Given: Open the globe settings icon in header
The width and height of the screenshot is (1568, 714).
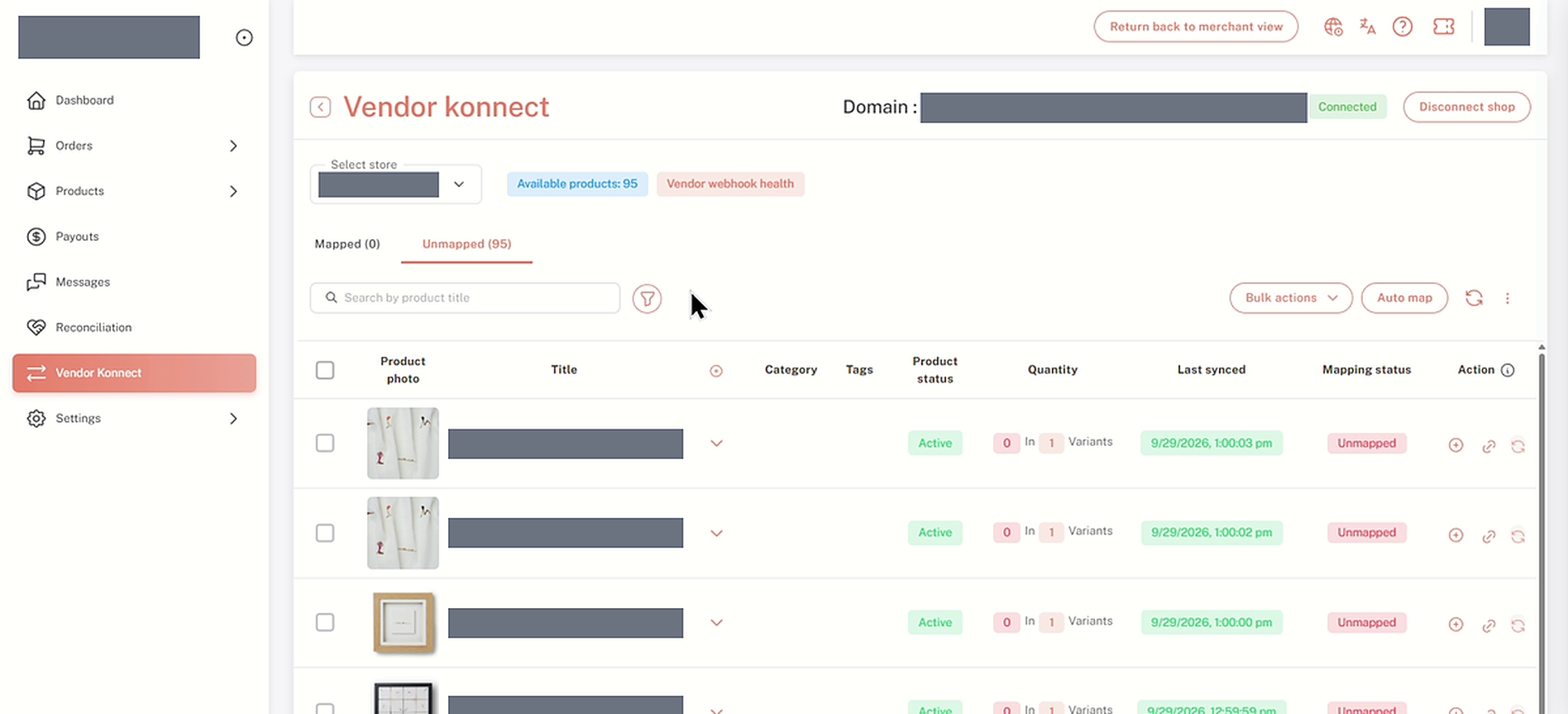Looking at the screenshot, I should pos(1333,27).
